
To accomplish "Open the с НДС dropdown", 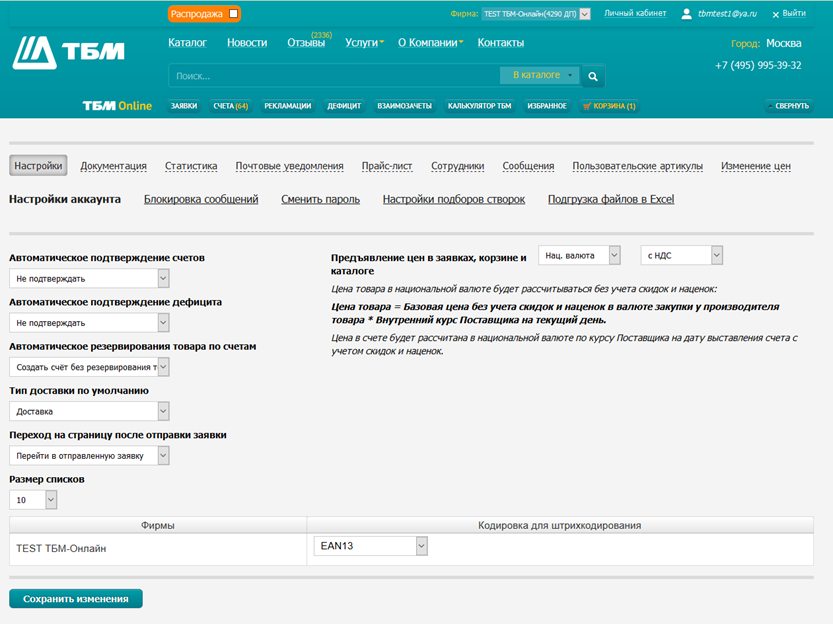I will click(682, 255).
